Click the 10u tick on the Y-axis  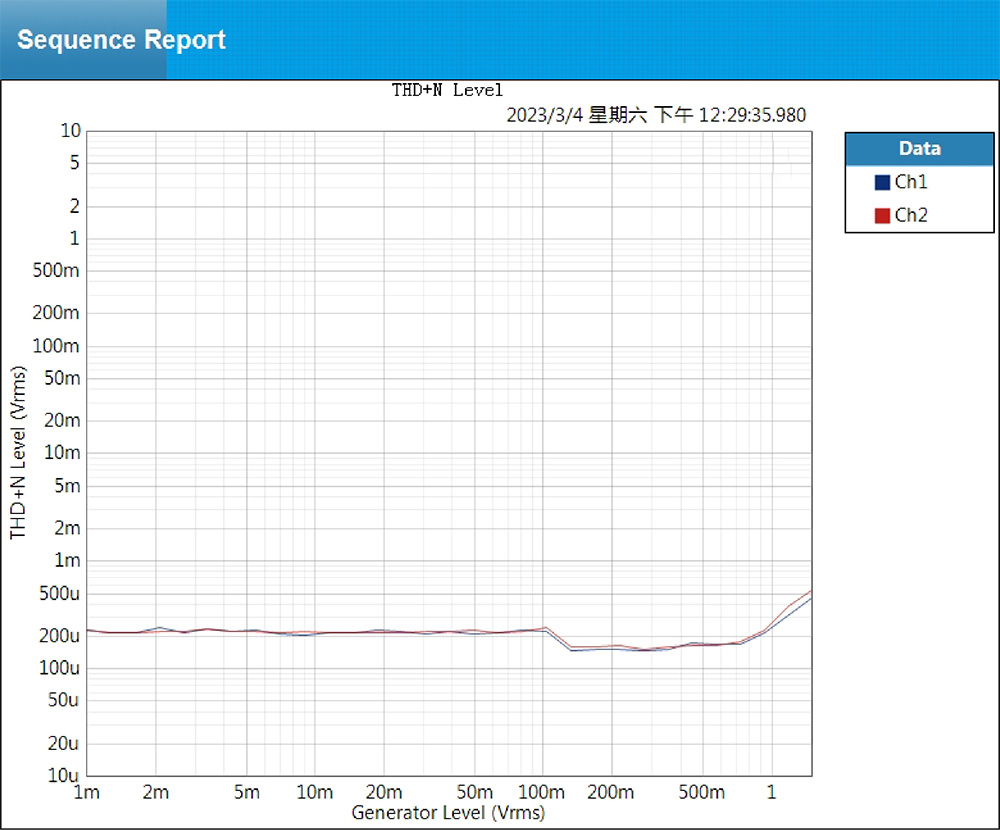coord(64,775)
